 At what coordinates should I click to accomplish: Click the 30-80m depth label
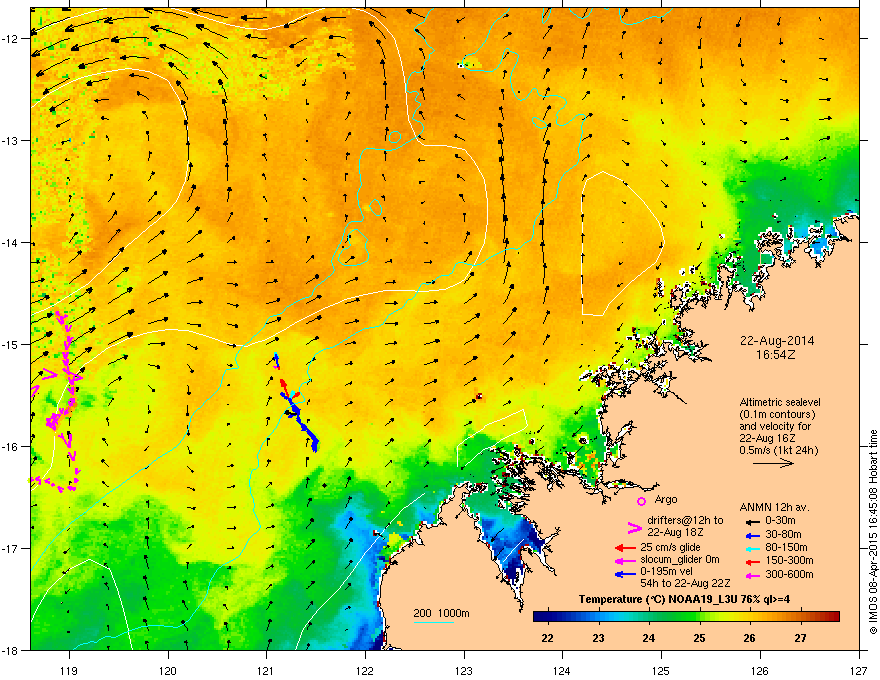(x=783, y=535)
